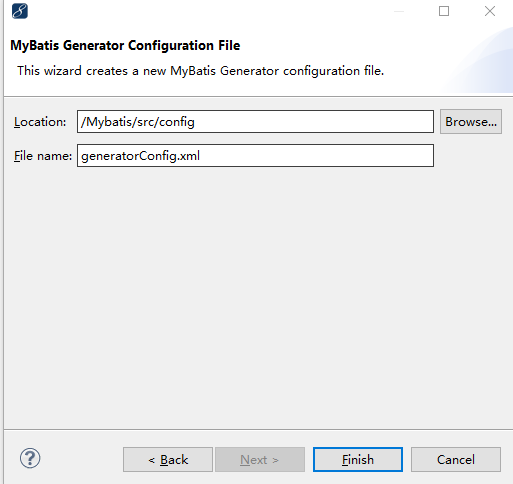The width and height of the screenshot is (513, 484).
Task: Focus the File name text field
Action: pos(255,156)
